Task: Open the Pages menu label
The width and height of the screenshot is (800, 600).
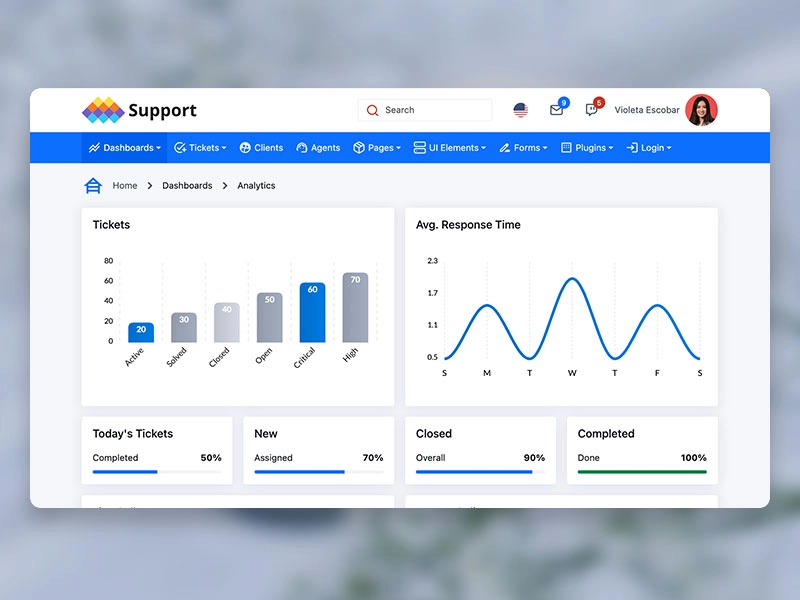Action: coord(381,148)
